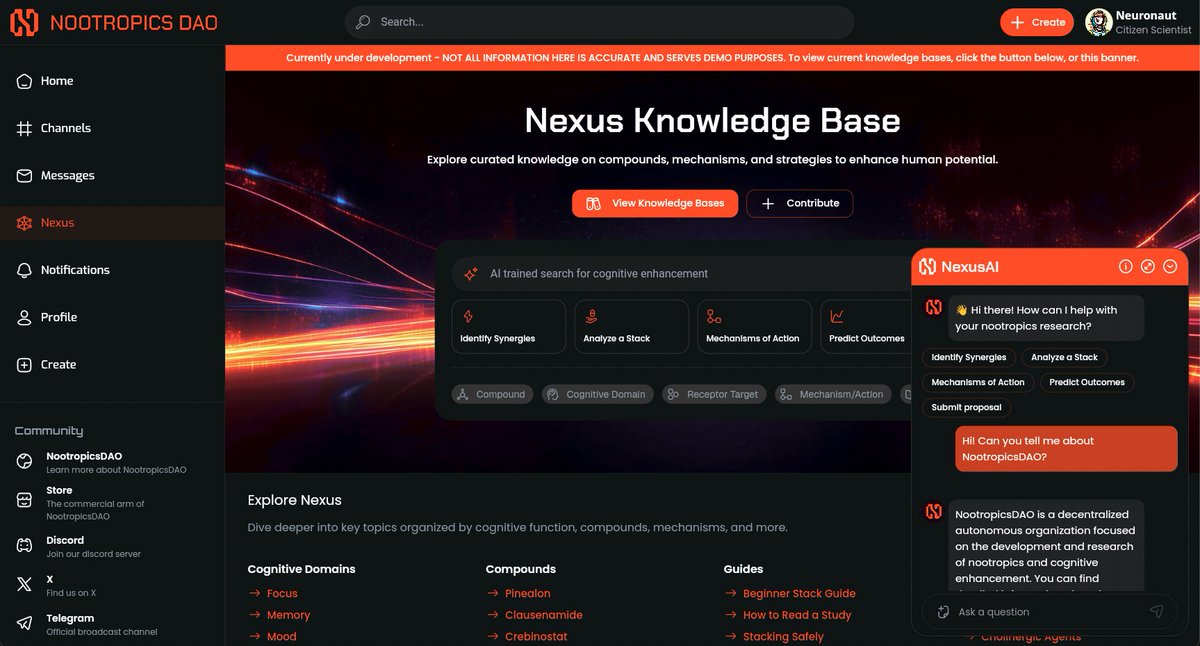
Task: Click the magnifier icon in the search bar
Action: (363, 22)
